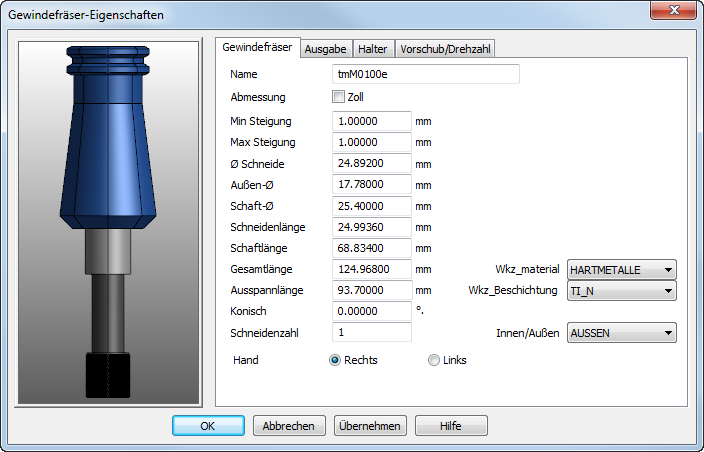Open the Ausgabe tab
This screenshot has height=452, width=704.
(326, 49)
